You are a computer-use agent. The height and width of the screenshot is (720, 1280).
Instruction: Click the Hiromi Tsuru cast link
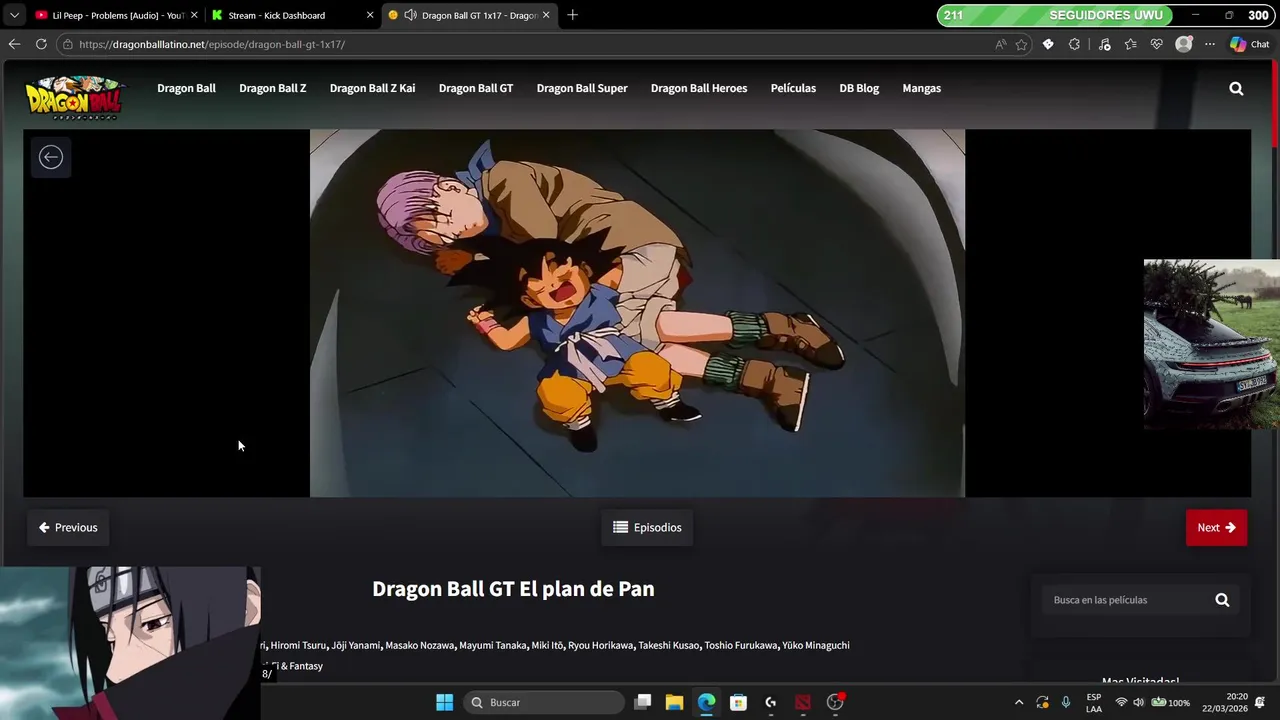[x=298, y=645]
